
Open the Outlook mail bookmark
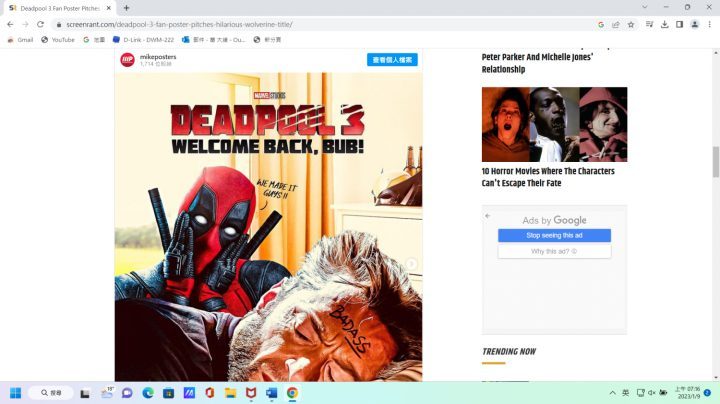click(214, 40)
